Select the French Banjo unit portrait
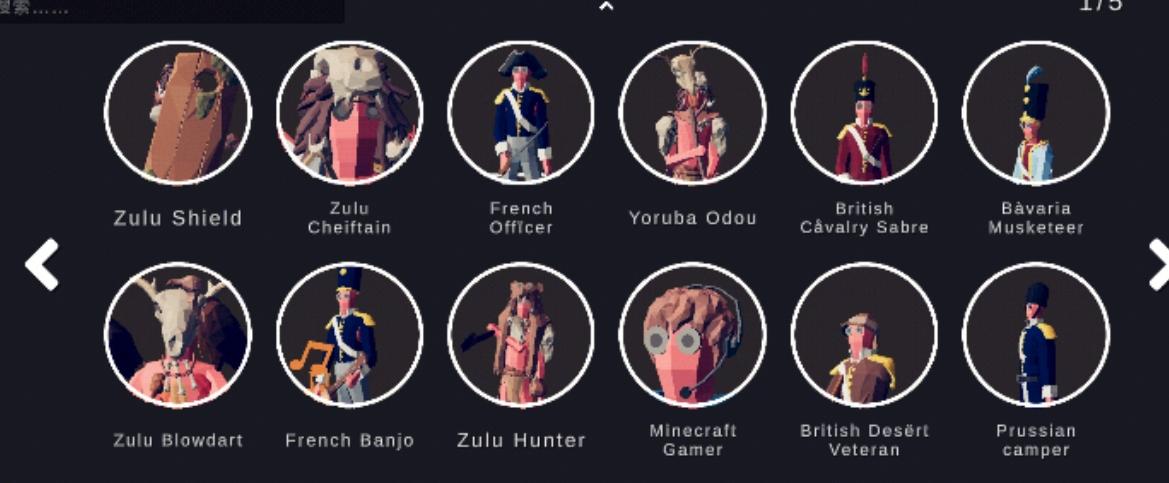This screenshot has height=483, width=1169. pos(350,335)
